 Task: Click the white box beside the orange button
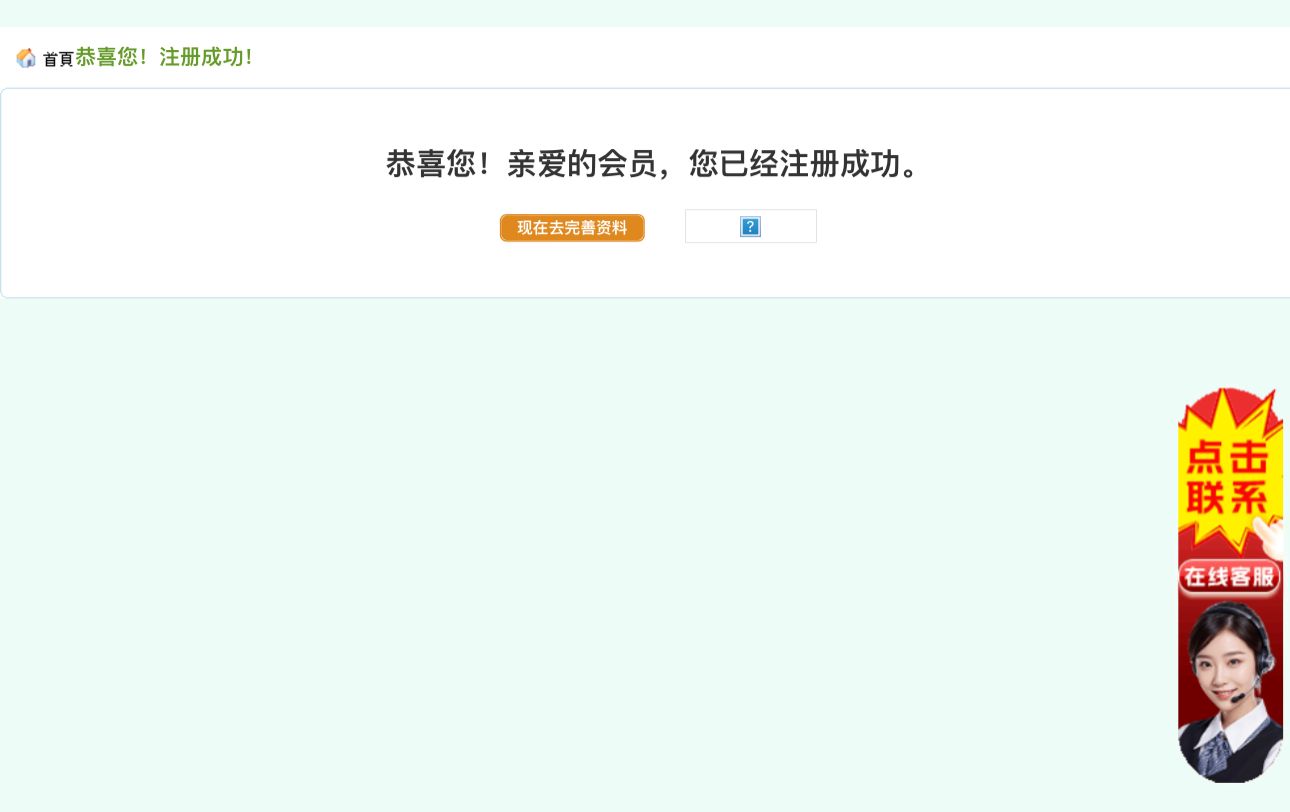point(751,226)
